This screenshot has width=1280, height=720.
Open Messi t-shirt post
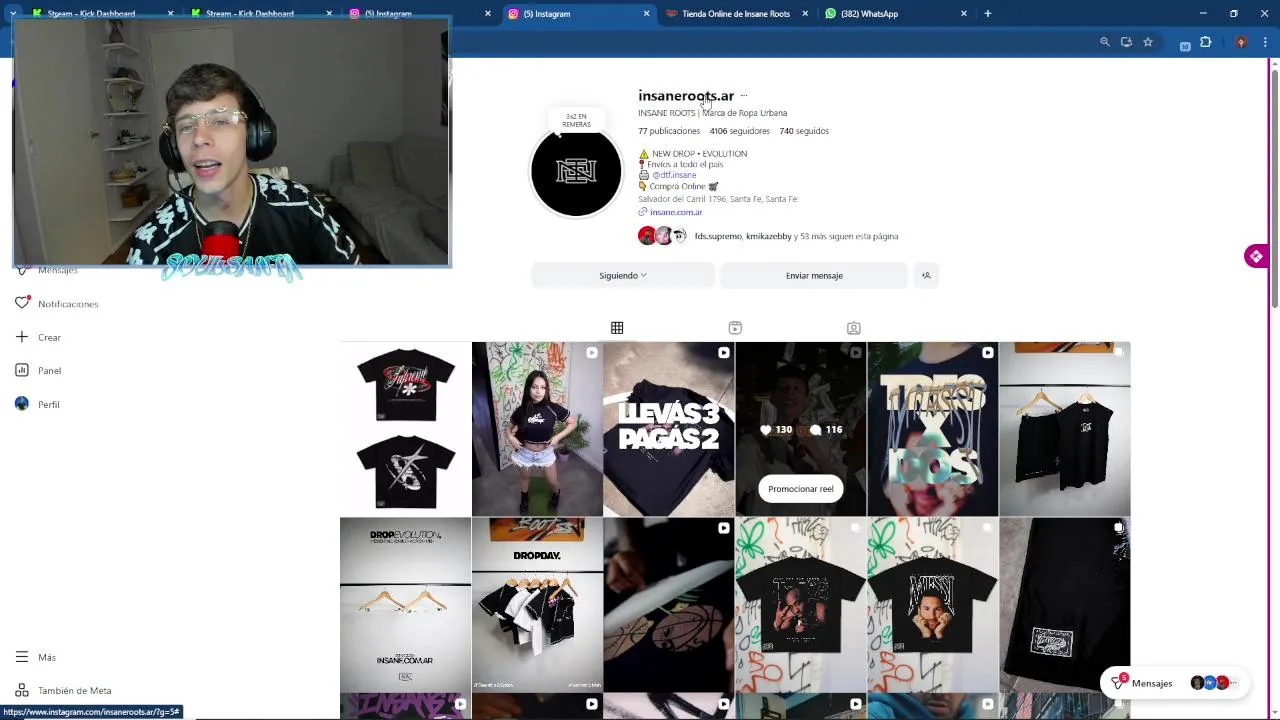[933, 605]
